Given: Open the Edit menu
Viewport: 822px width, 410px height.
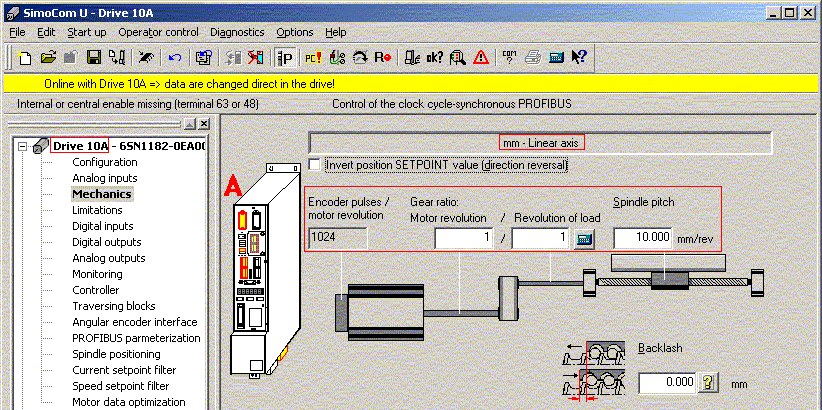Looking at the screenshot, I should (46, 33).
